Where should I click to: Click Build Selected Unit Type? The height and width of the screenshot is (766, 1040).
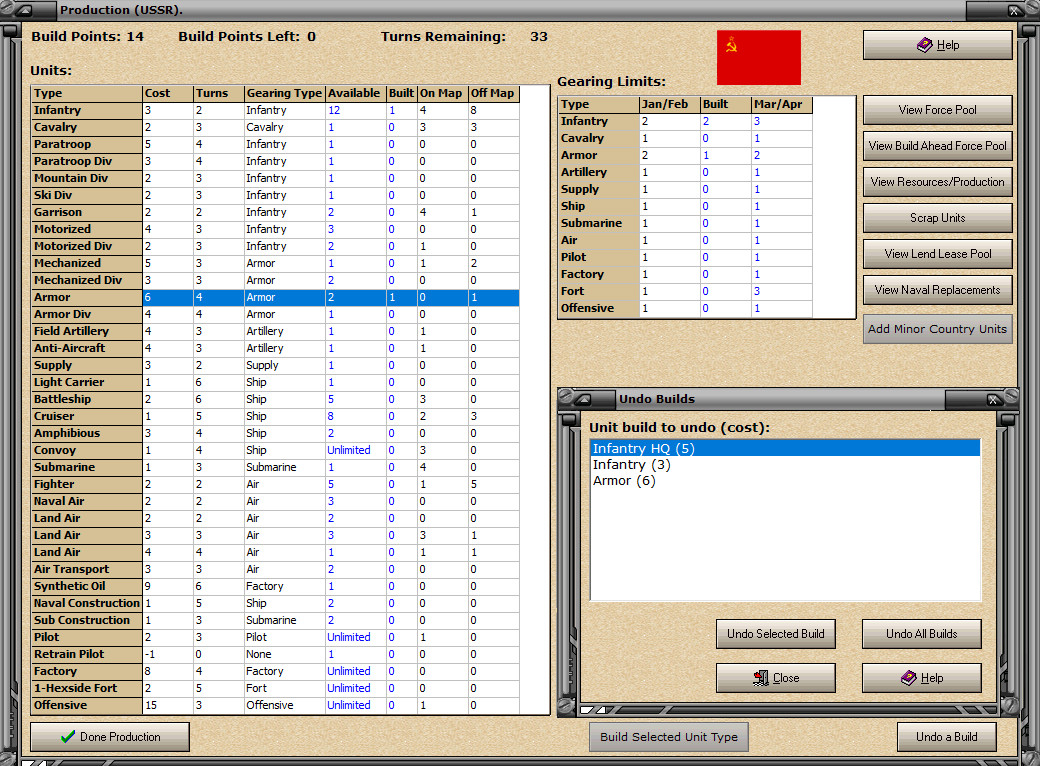[668, 736]
